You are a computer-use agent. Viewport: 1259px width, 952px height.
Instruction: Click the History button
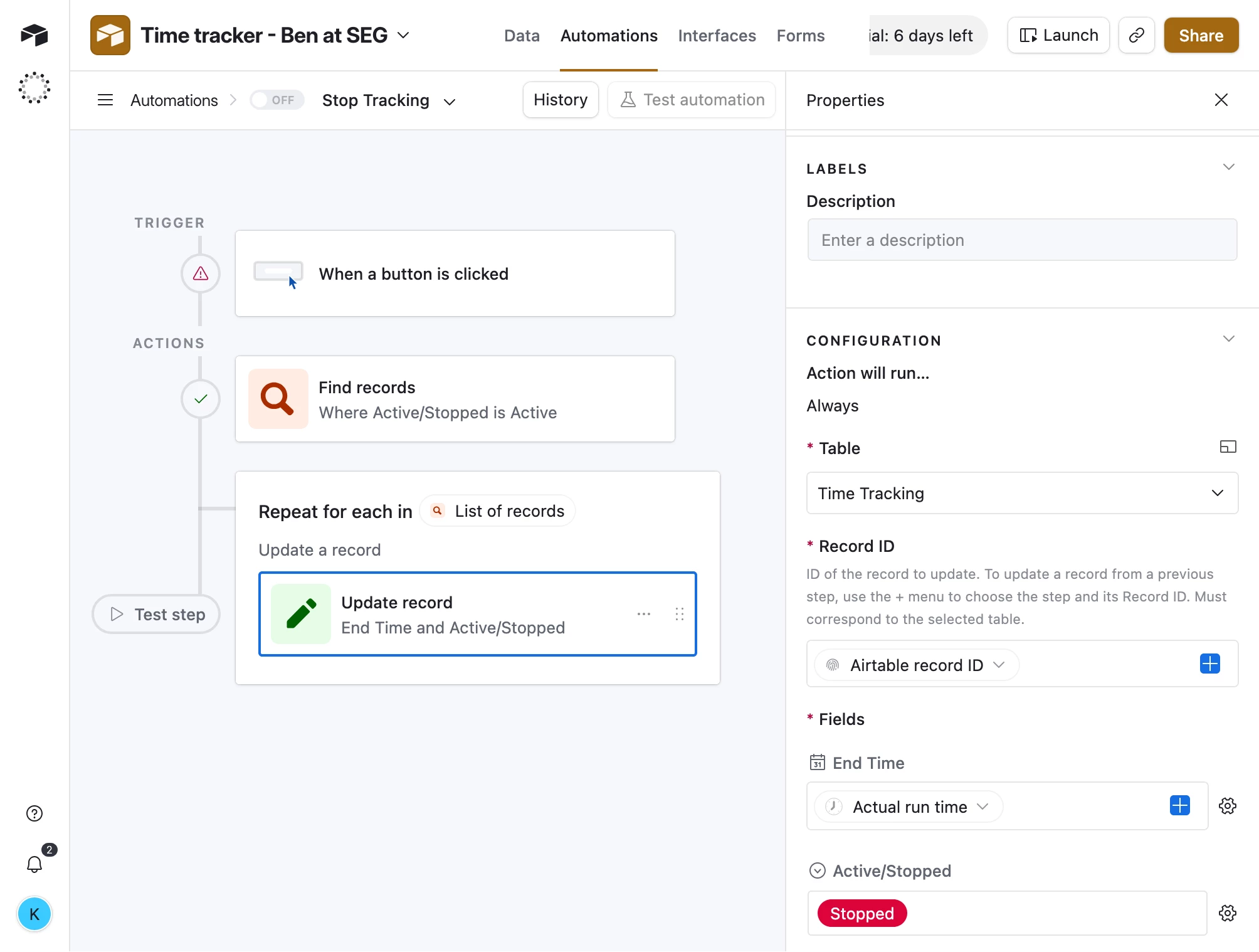tap(560, 100)
